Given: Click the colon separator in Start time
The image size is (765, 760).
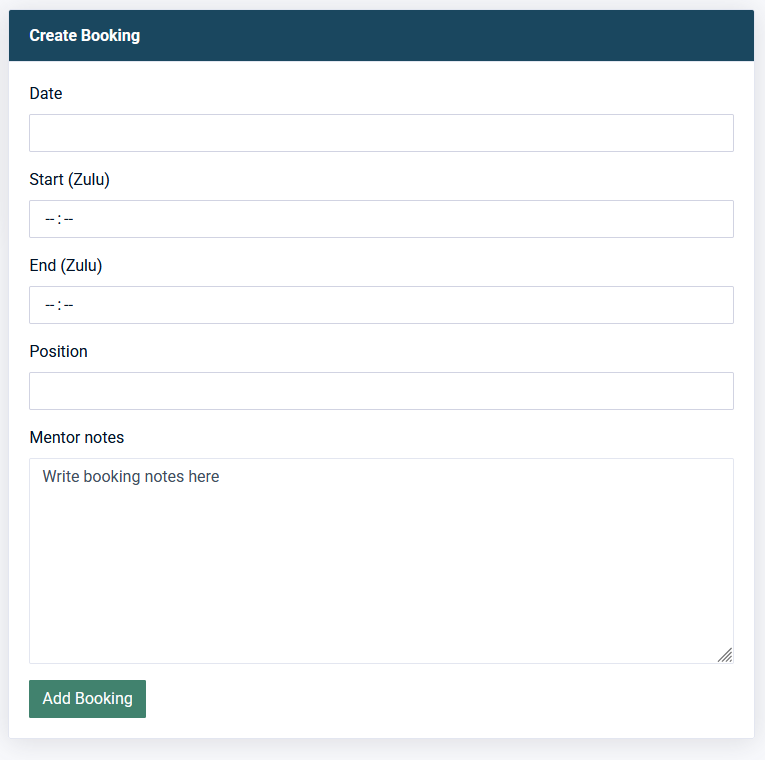Looking at the screenshot, I should (59, 219).
